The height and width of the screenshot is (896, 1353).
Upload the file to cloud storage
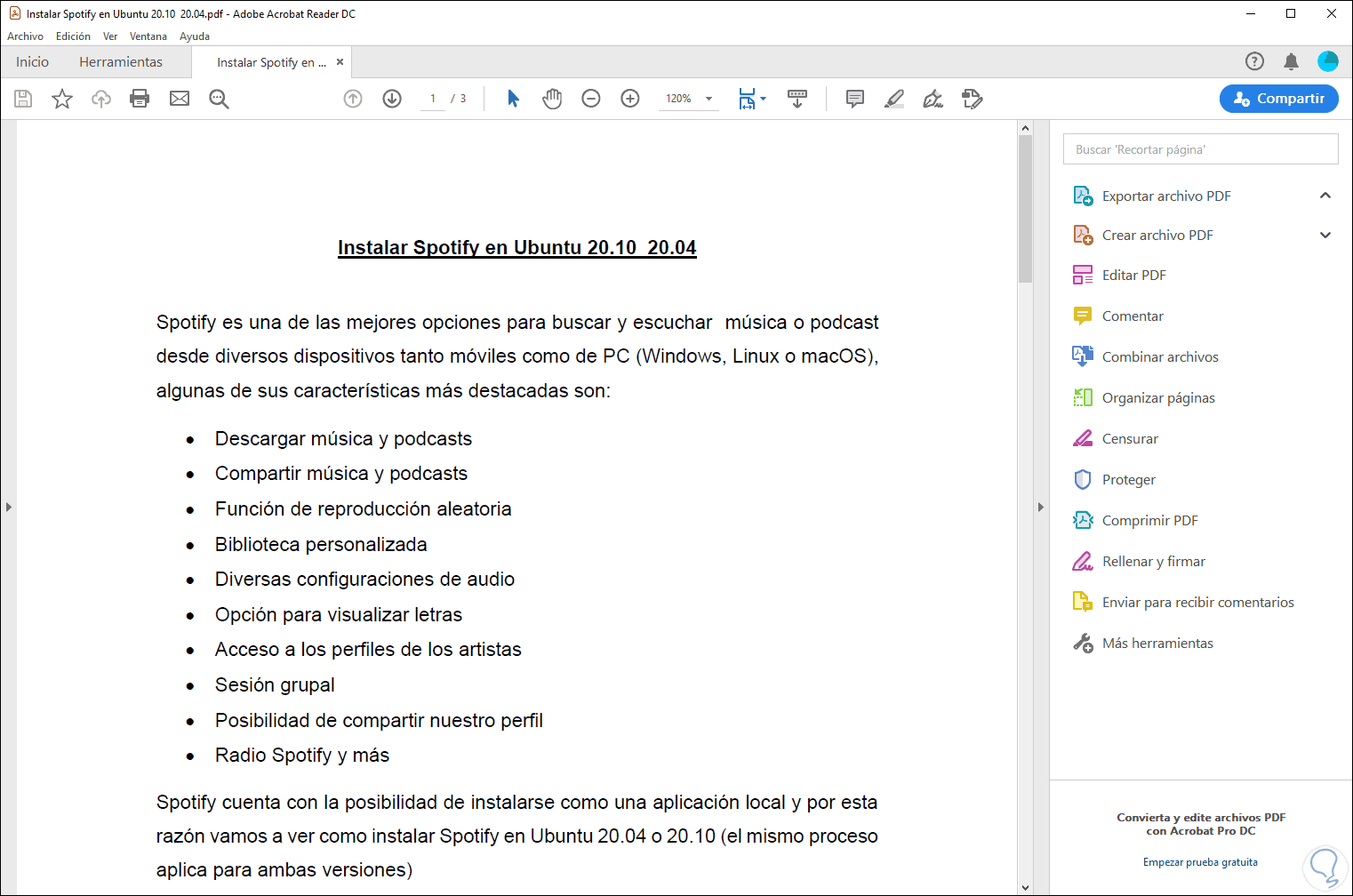101,99
